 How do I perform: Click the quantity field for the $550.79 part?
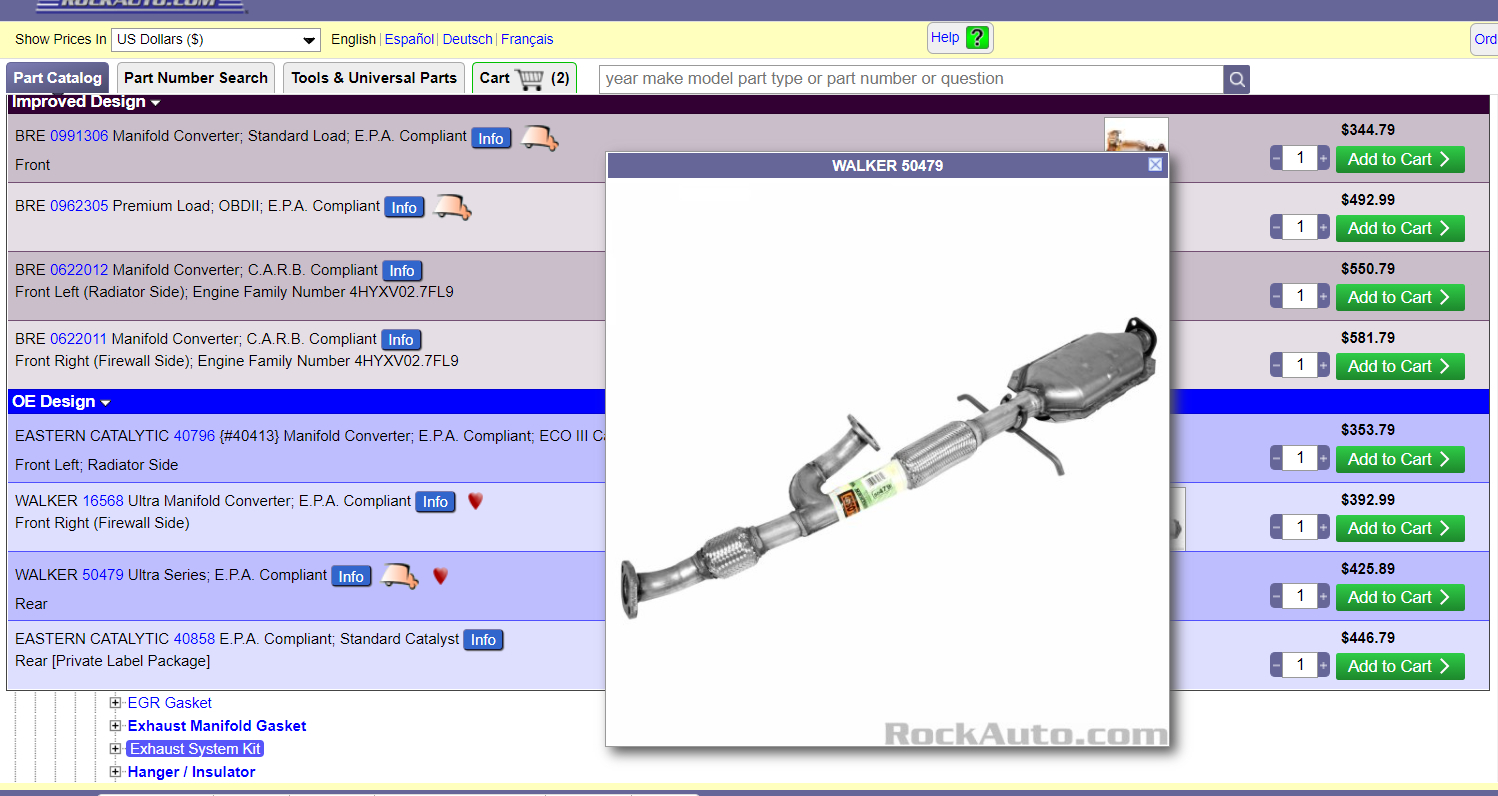(1300, 297)
